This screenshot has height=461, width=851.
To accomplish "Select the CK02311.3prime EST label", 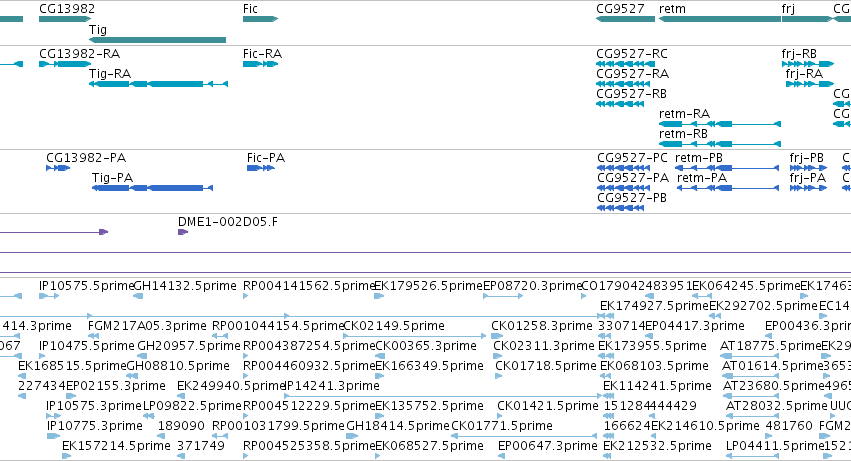I will click(544, 346).
